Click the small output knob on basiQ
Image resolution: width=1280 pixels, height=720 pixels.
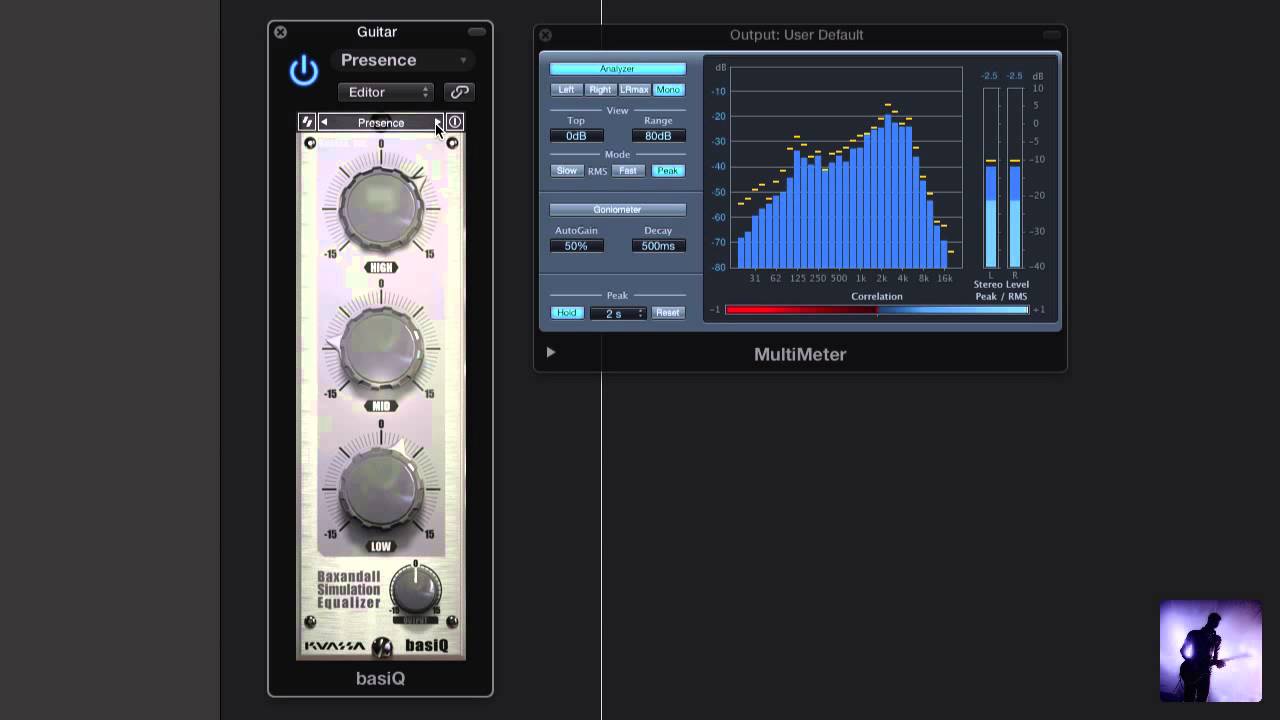click(x=415, y=588)
